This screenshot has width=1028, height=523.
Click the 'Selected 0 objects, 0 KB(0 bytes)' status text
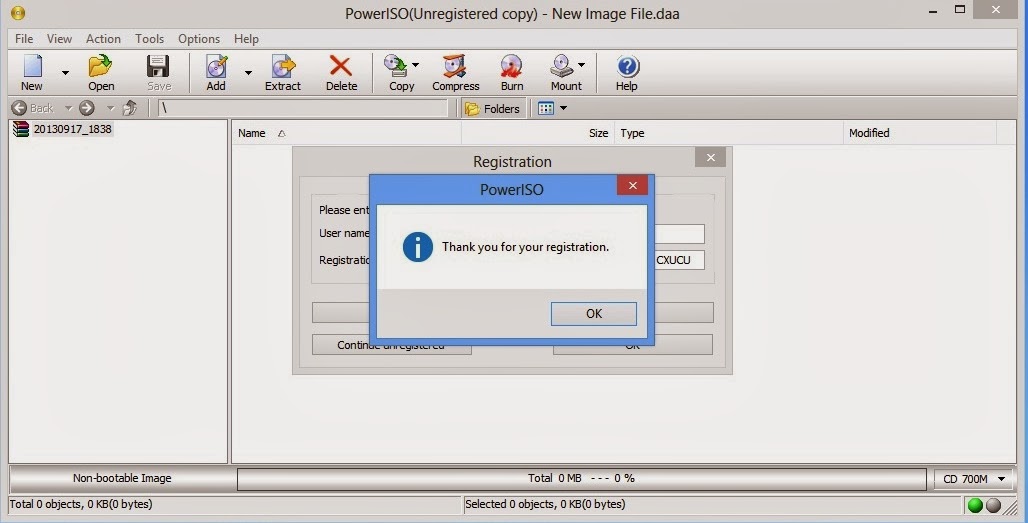(x=545, y=504)
